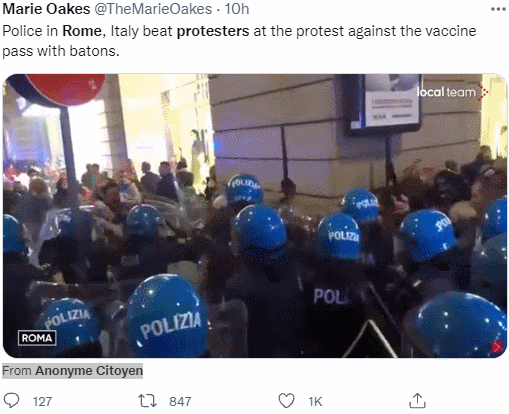View the 847 retweets count
Viewport: 509px width, 414px height.
tap(180, 402)
